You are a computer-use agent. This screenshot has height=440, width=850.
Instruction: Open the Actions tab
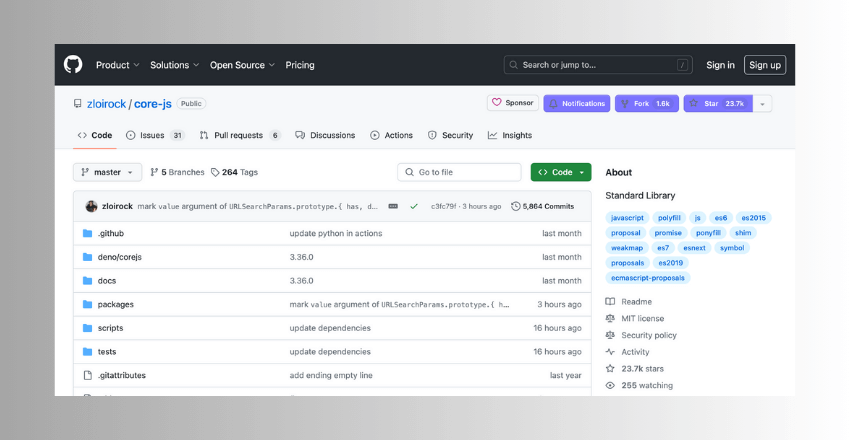click(391, 135)
